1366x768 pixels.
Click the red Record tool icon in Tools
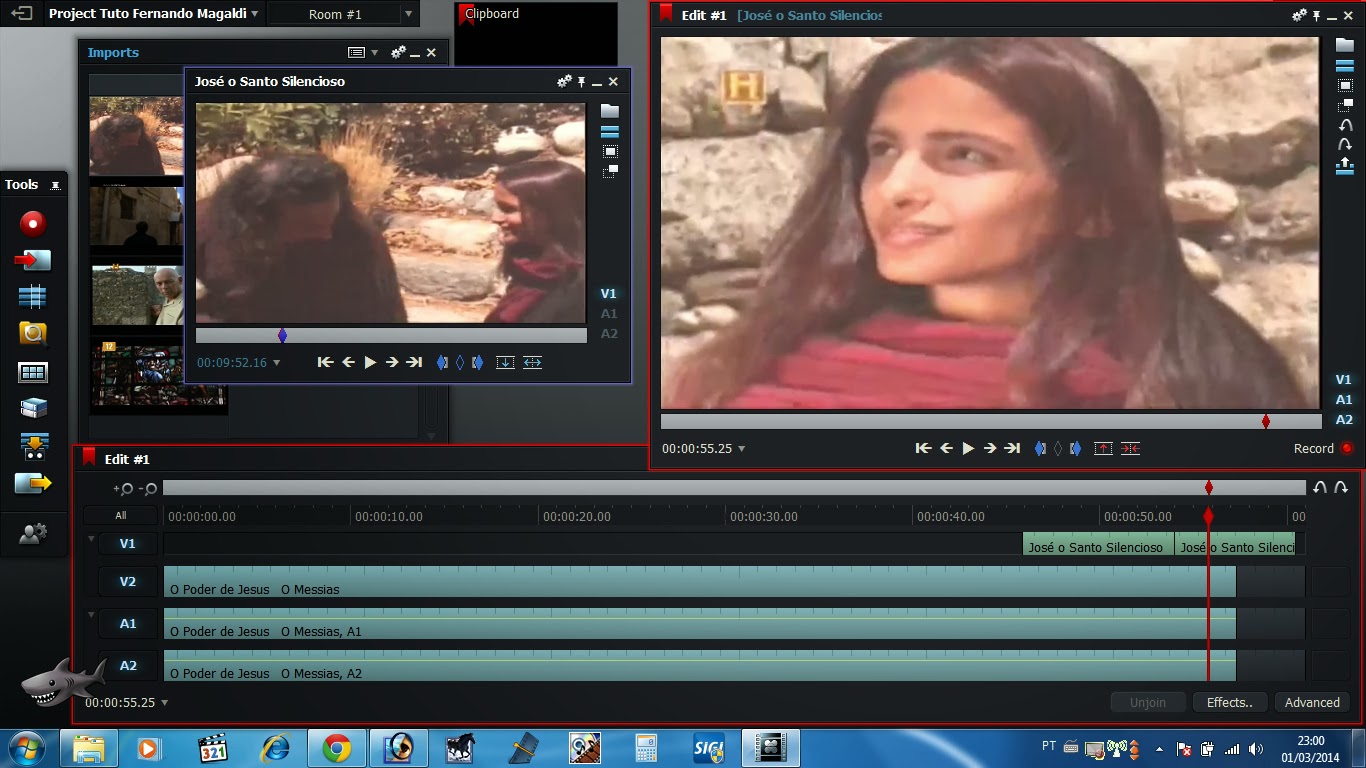[33, 223]
